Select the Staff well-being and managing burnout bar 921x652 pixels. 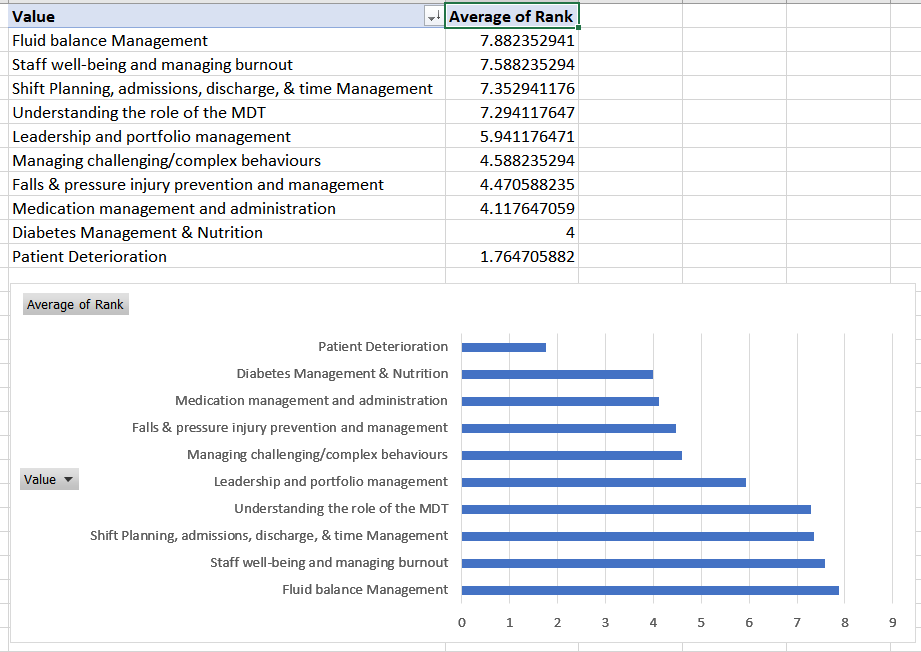pos(643,563)
